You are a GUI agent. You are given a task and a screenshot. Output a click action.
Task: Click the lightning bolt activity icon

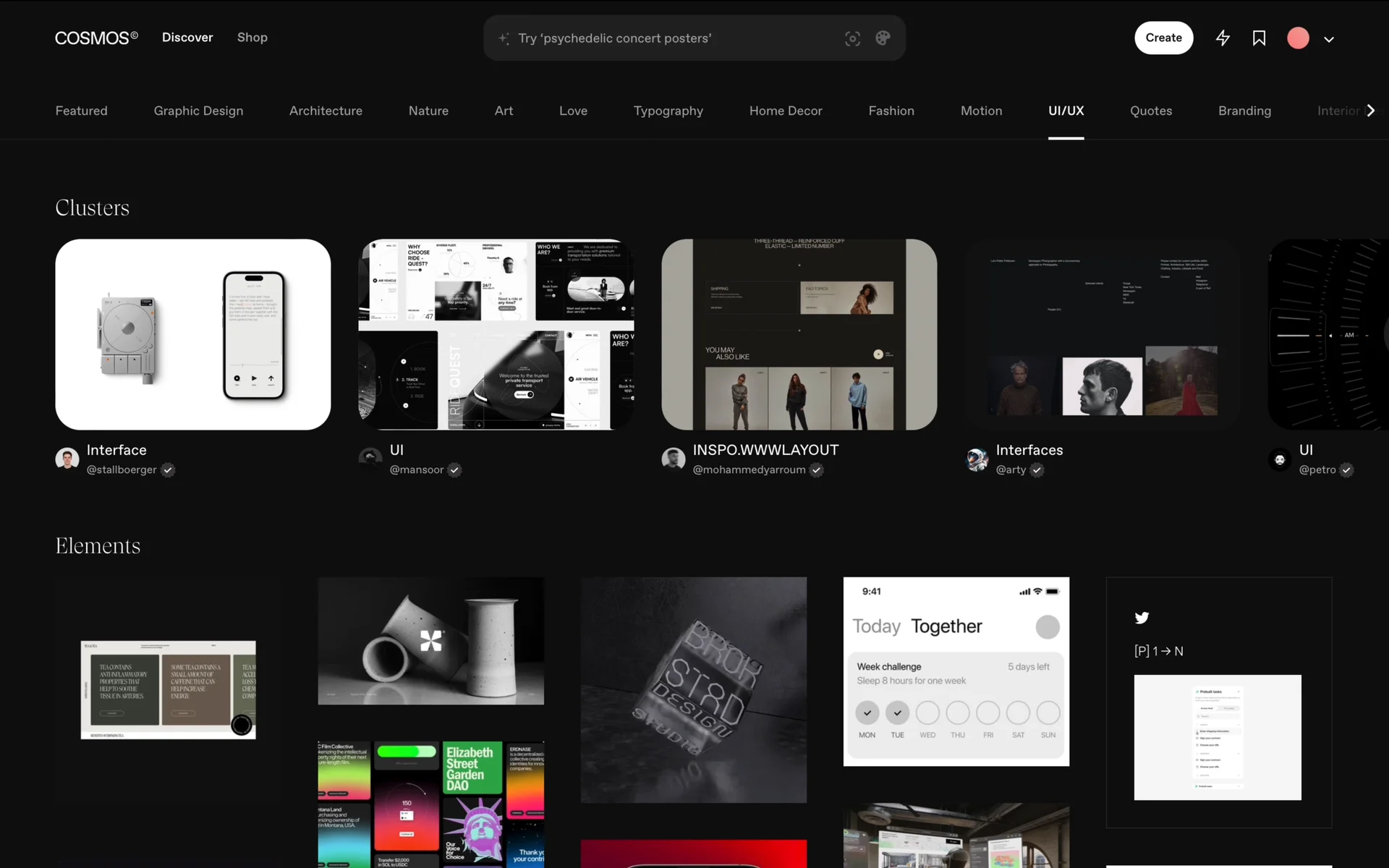[x=1223, y=38]
